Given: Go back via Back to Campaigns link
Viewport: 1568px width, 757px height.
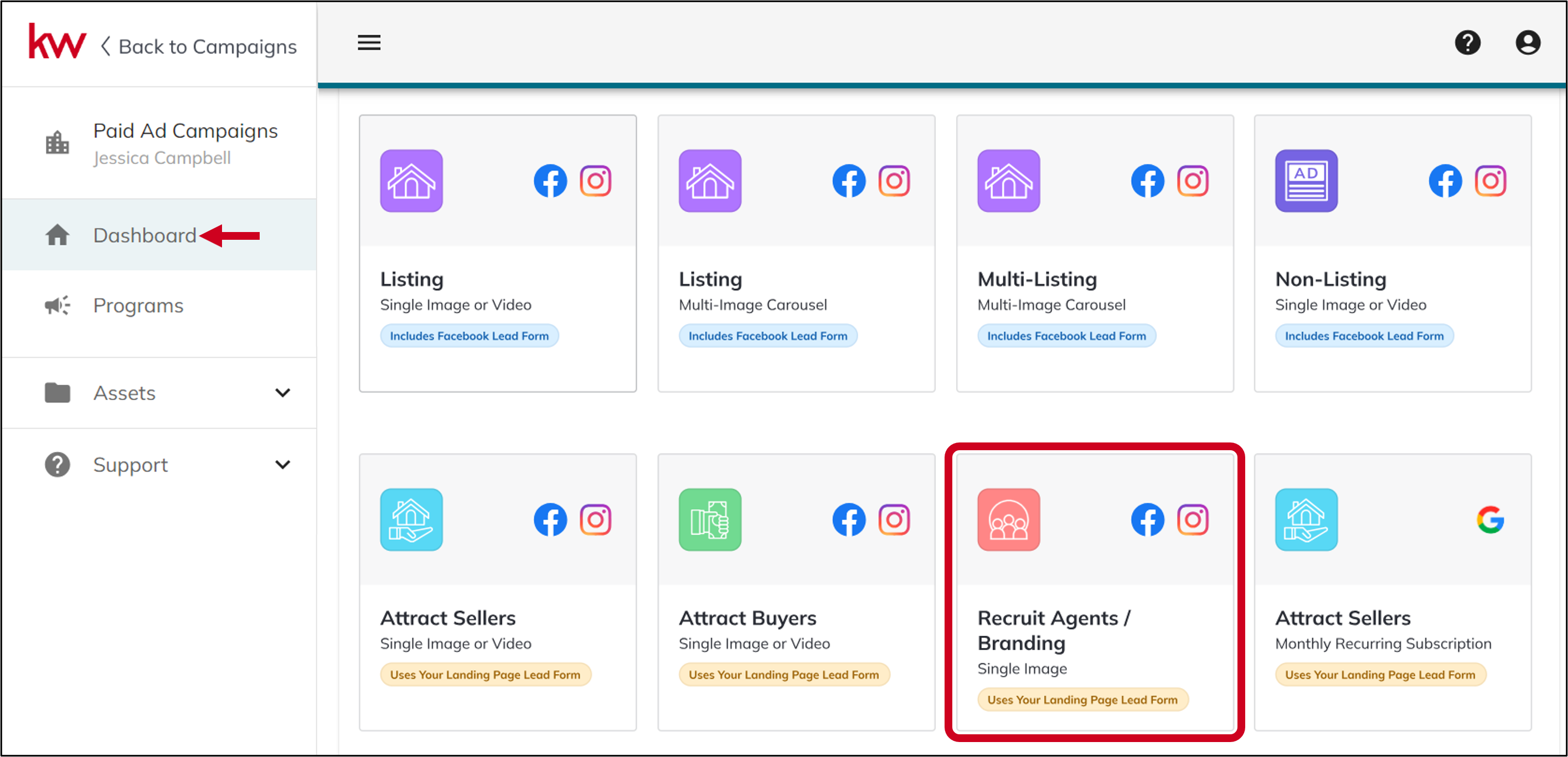Looking at the screenshot, I should click(199, 47).
